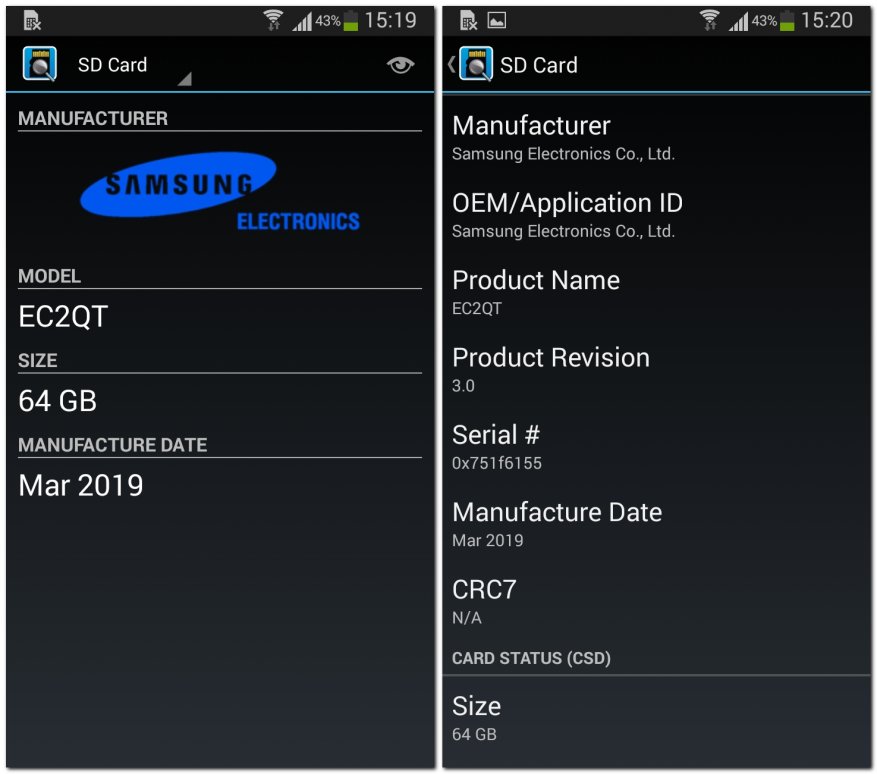
Task: Tap the SIM error icon on left status bar
Action: [32, 21]
